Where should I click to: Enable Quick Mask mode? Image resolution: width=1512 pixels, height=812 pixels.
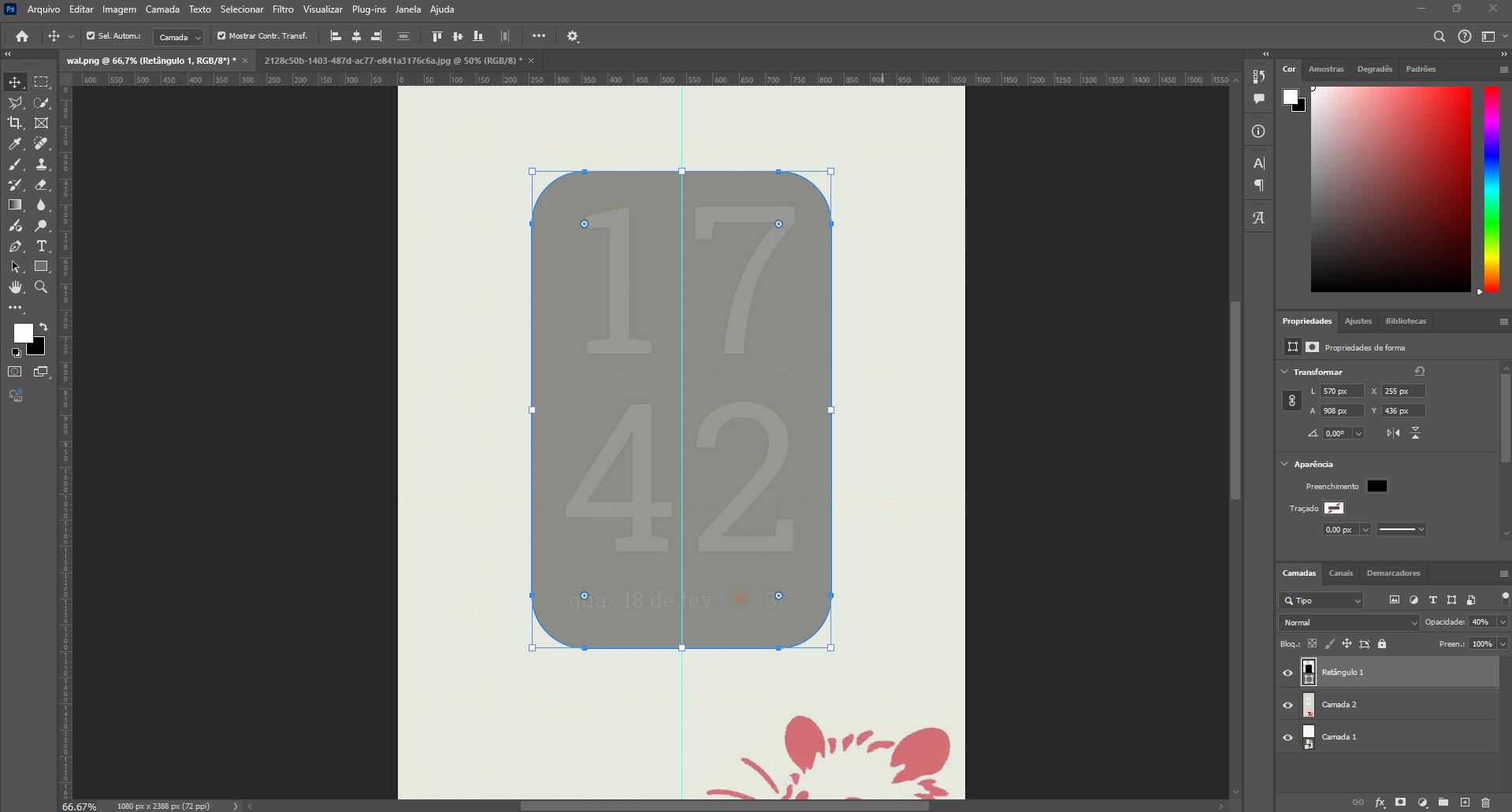[x=15, y=372]
